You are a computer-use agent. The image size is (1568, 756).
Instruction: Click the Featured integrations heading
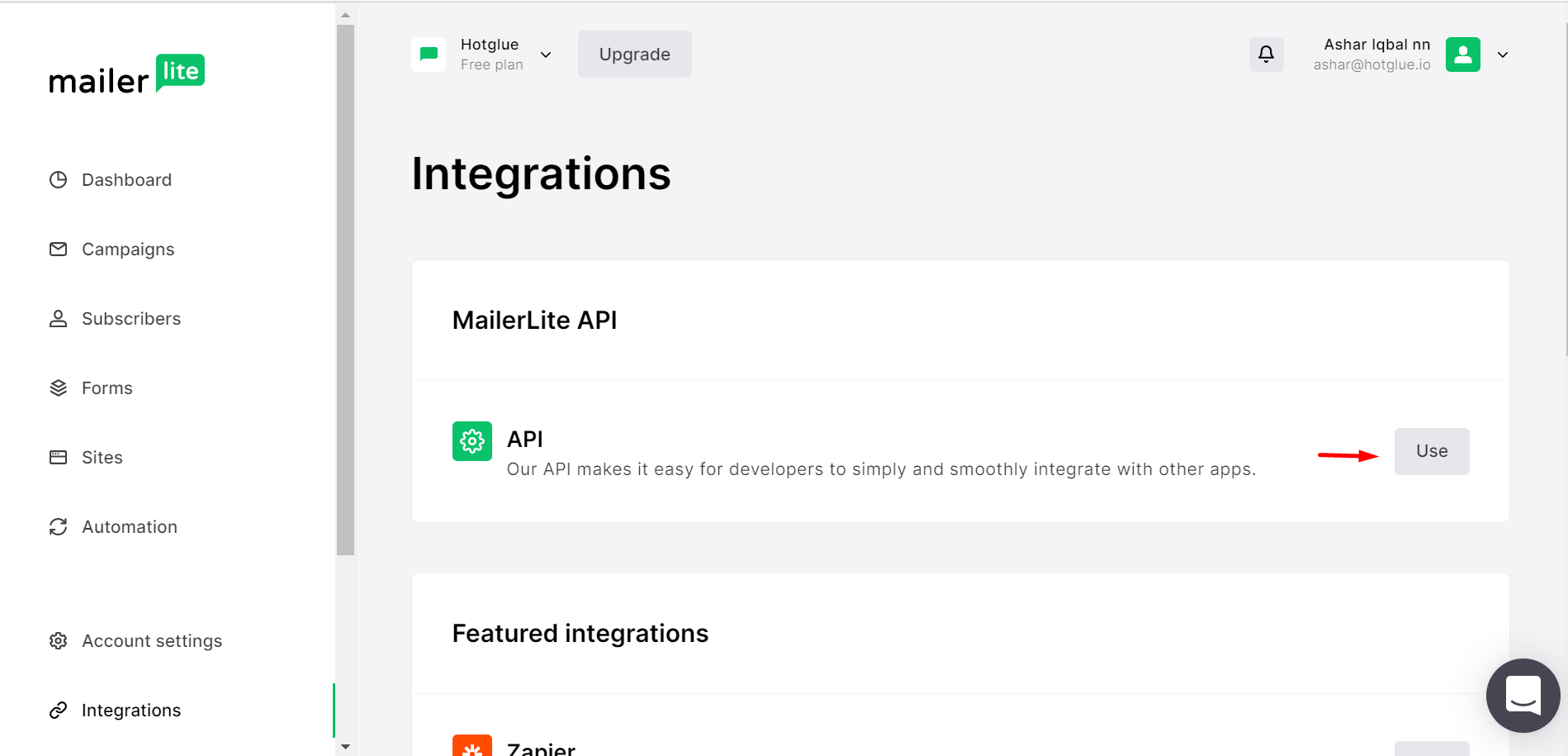coord(580,633)
